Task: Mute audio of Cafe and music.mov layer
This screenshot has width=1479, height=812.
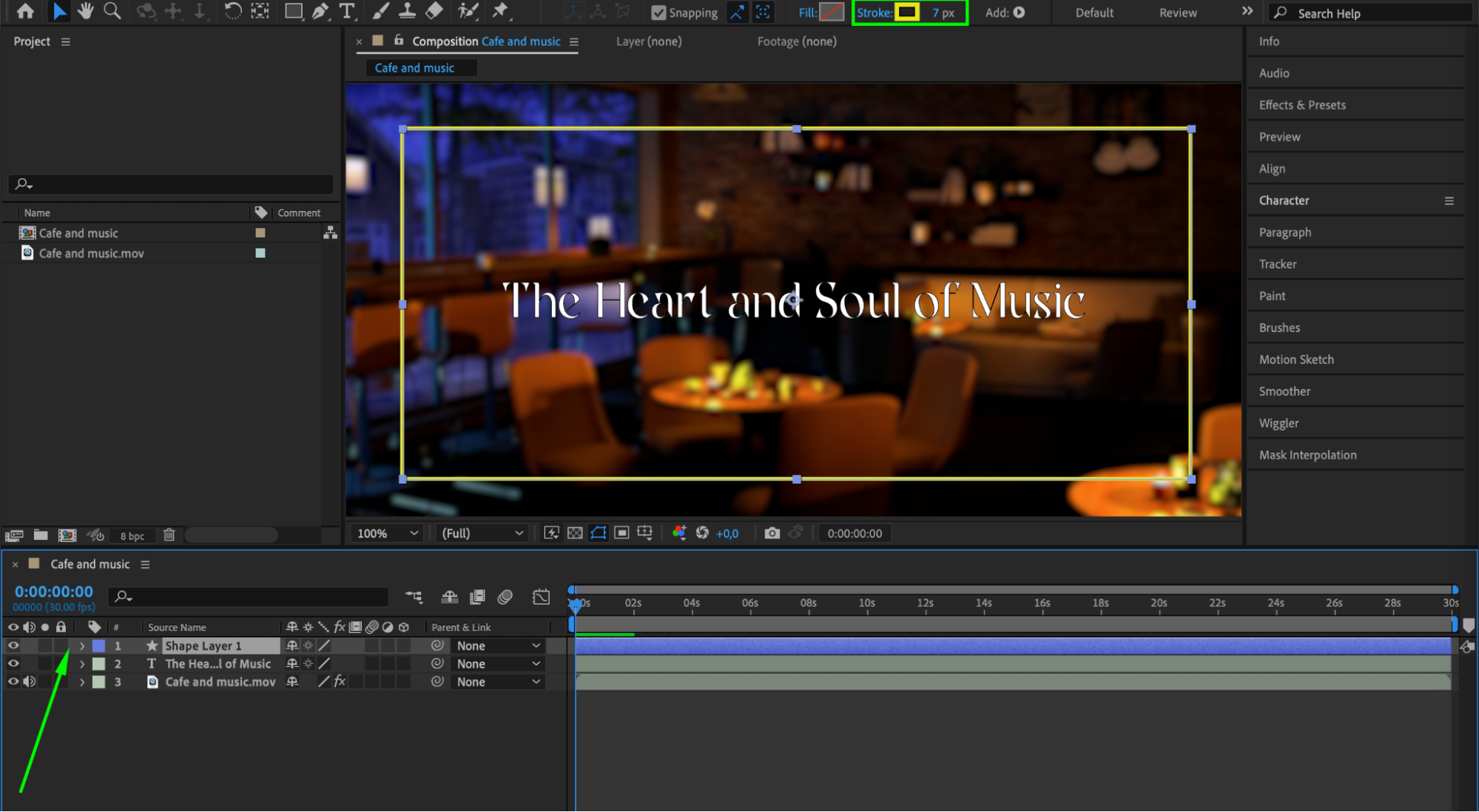Action: coord(30,682)
